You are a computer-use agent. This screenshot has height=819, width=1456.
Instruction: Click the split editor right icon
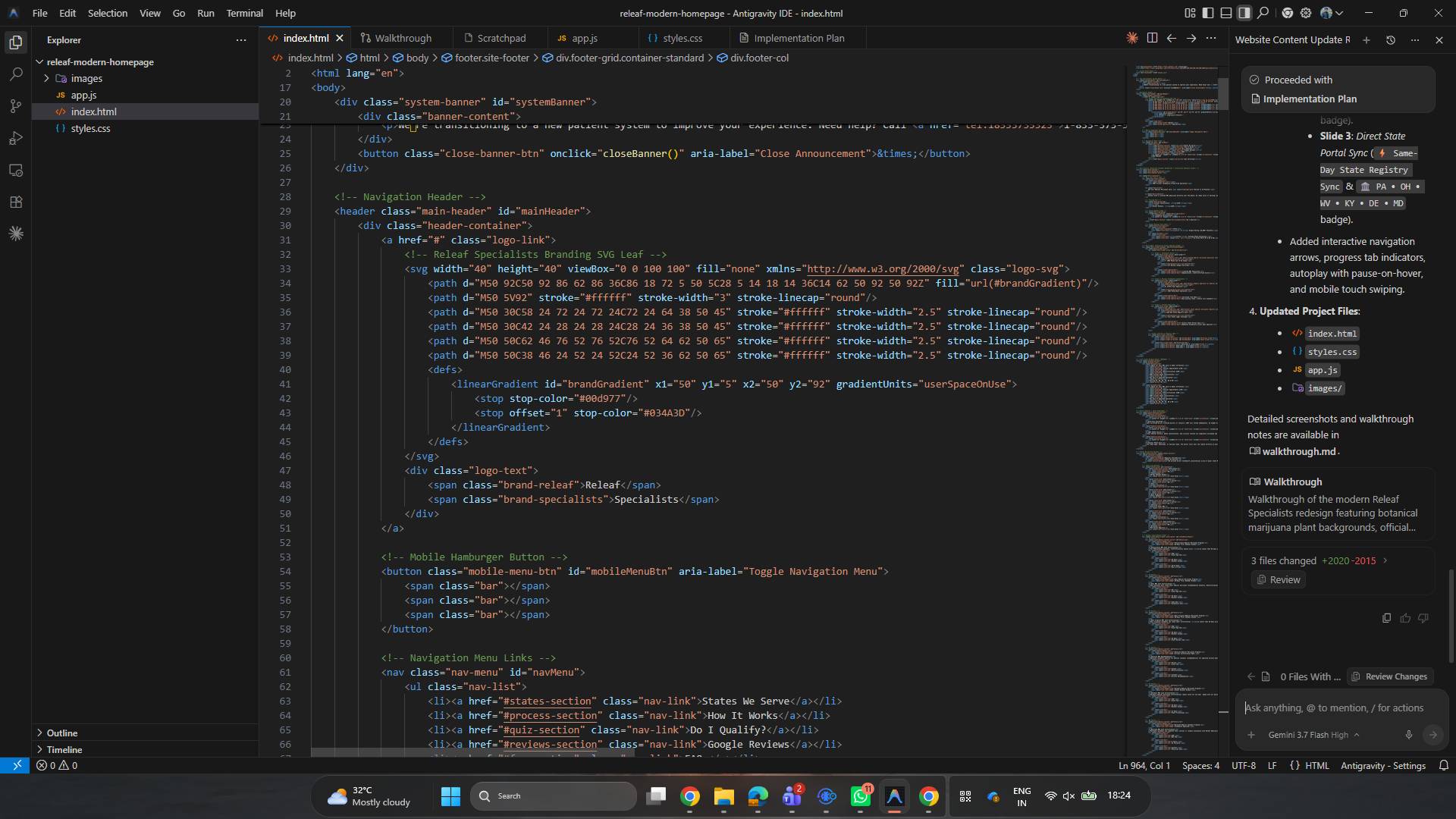click(1152, 38)
